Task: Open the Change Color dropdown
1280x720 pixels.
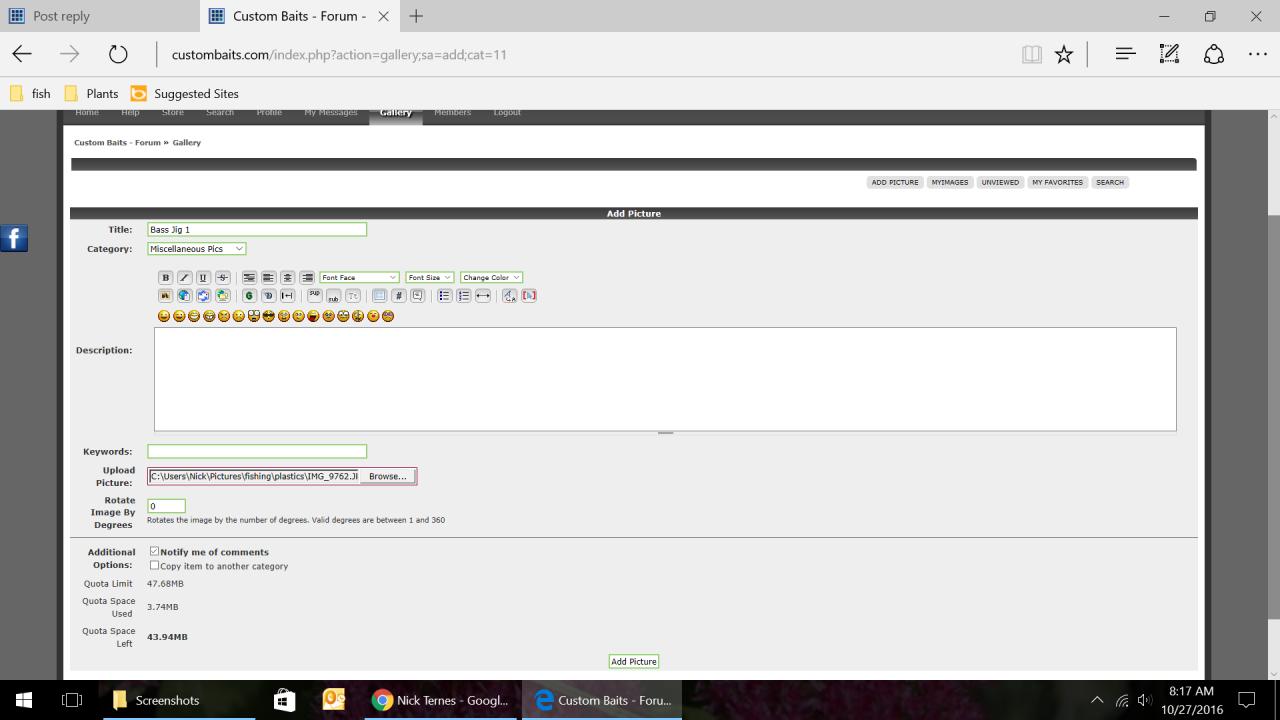Action: coord(491,278)
